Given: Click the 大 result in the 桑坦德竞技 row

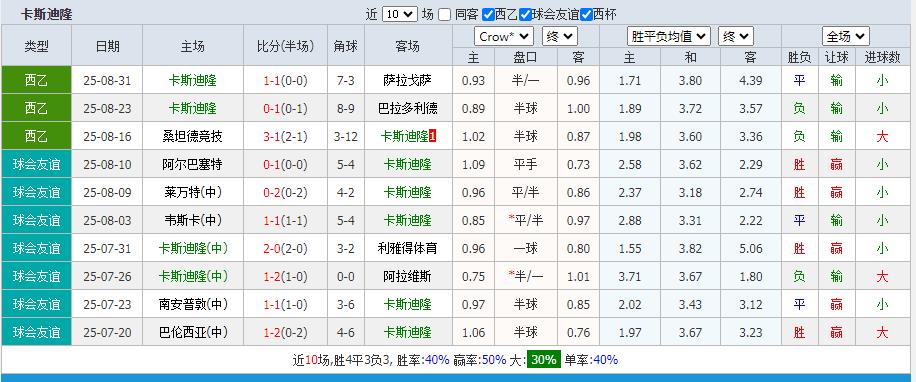Looking at the screenshot, I should click(882, 136).
